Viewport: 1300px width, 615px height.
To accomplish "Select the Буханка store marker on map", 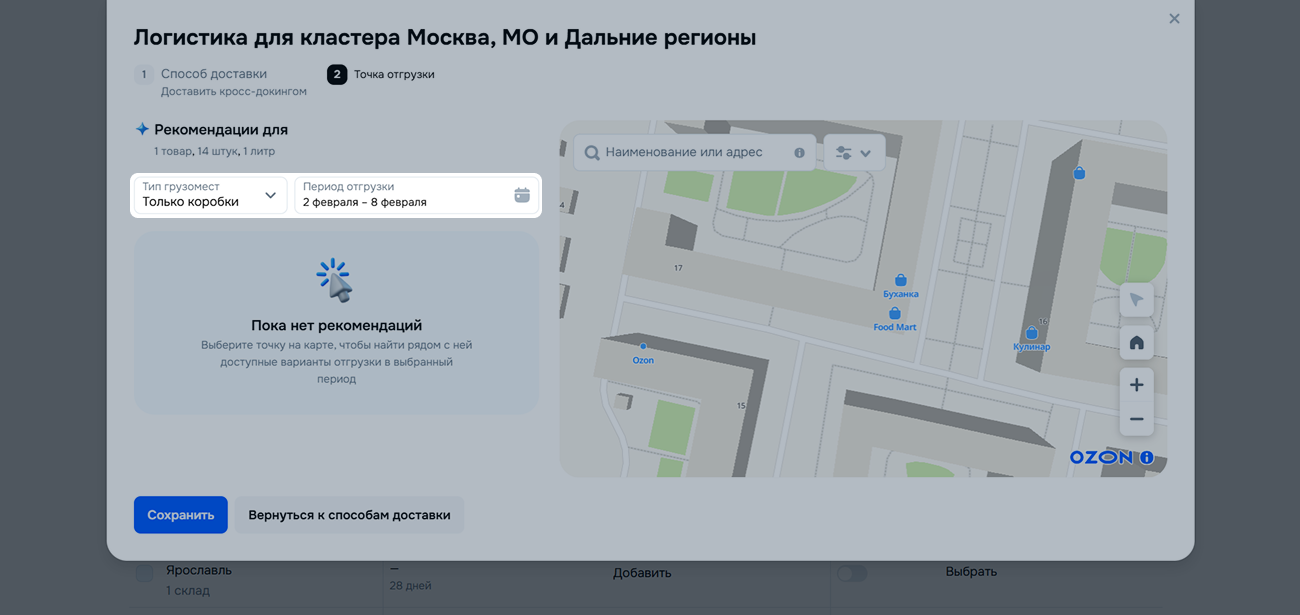I will pyautogui.click(x=900, y=281).
